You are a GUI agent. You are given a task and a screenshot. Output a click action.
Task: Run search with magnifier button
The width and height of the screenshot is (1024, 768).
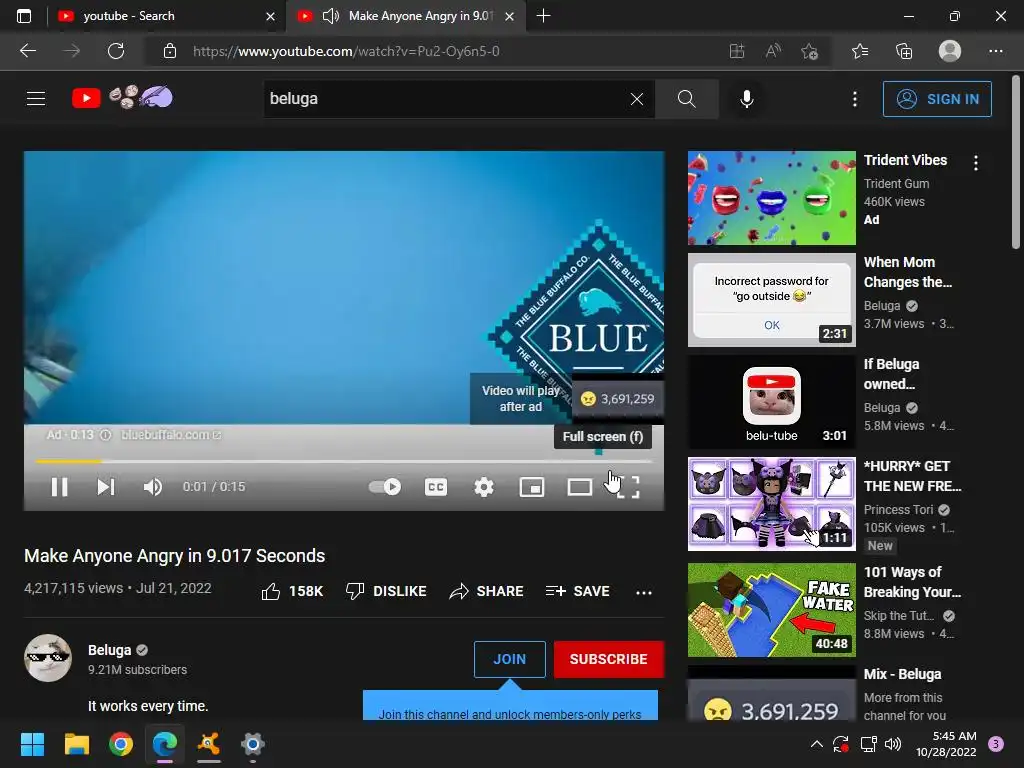coord(686,99)
